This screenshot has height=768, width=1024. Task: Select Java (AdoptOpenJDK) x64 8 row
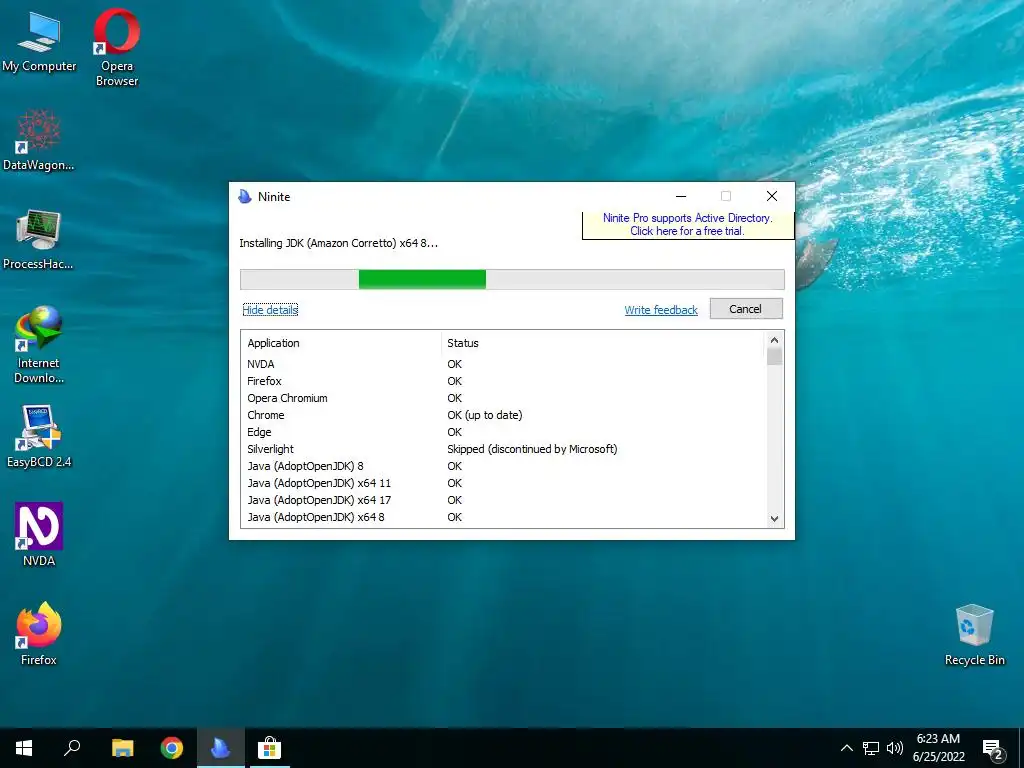coord(503,517)
